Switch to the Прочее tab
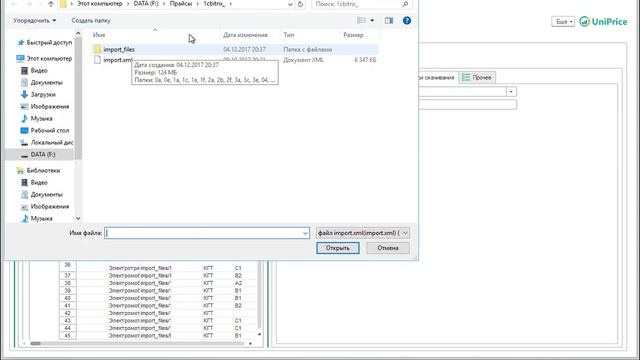Image resolution: width=640 pixels, height=360 pixels. coord(477,77)
